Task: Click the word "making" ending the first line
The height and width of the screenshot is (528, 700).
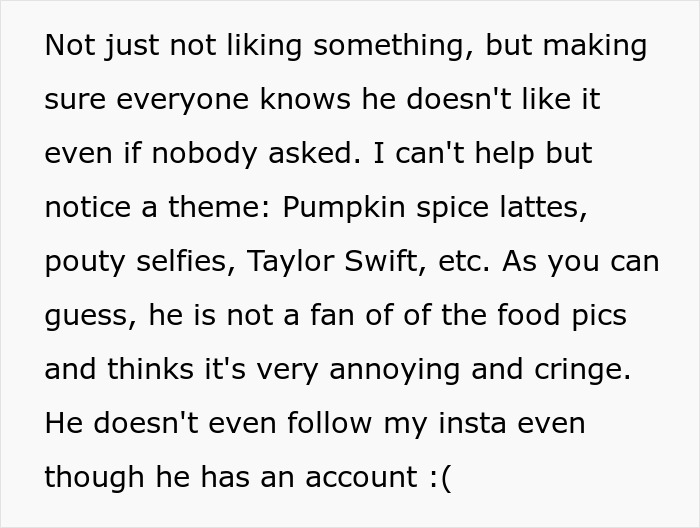Action: [595, 46]
